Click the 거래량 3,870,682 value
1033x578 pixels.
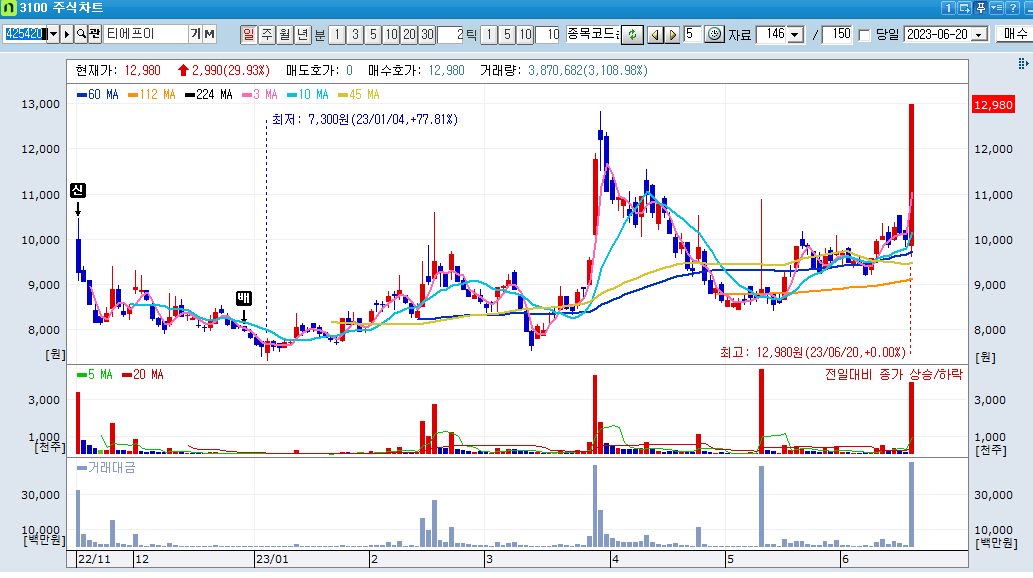tap(555, 71)
